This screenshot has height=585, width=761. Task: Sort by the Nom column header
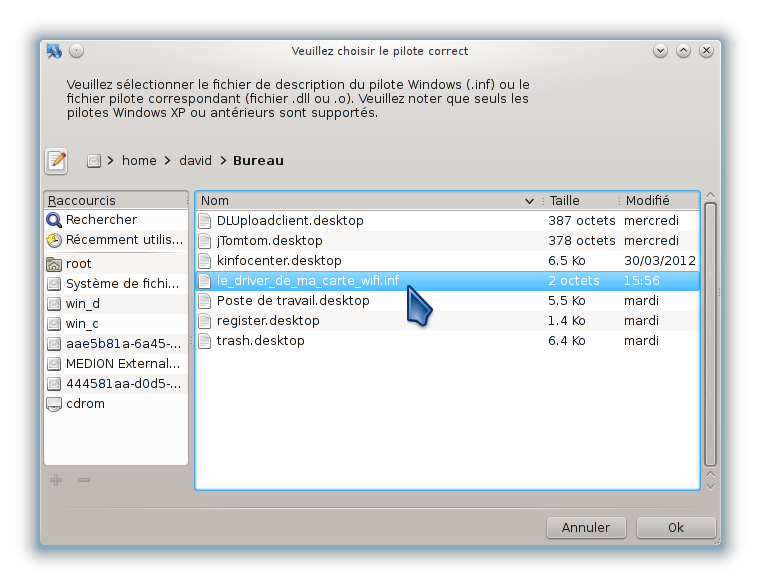(x=369, y=201)
